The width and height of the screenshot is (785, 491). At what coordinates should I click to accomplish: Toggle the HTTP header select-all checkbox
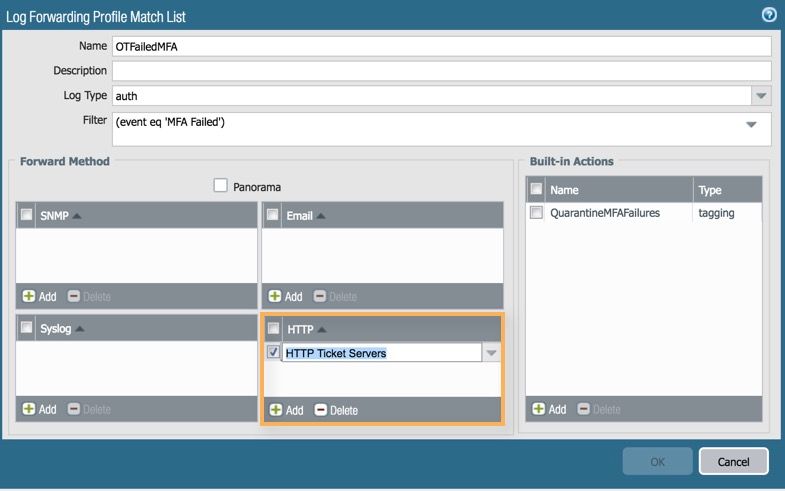[x=273, y=328]
